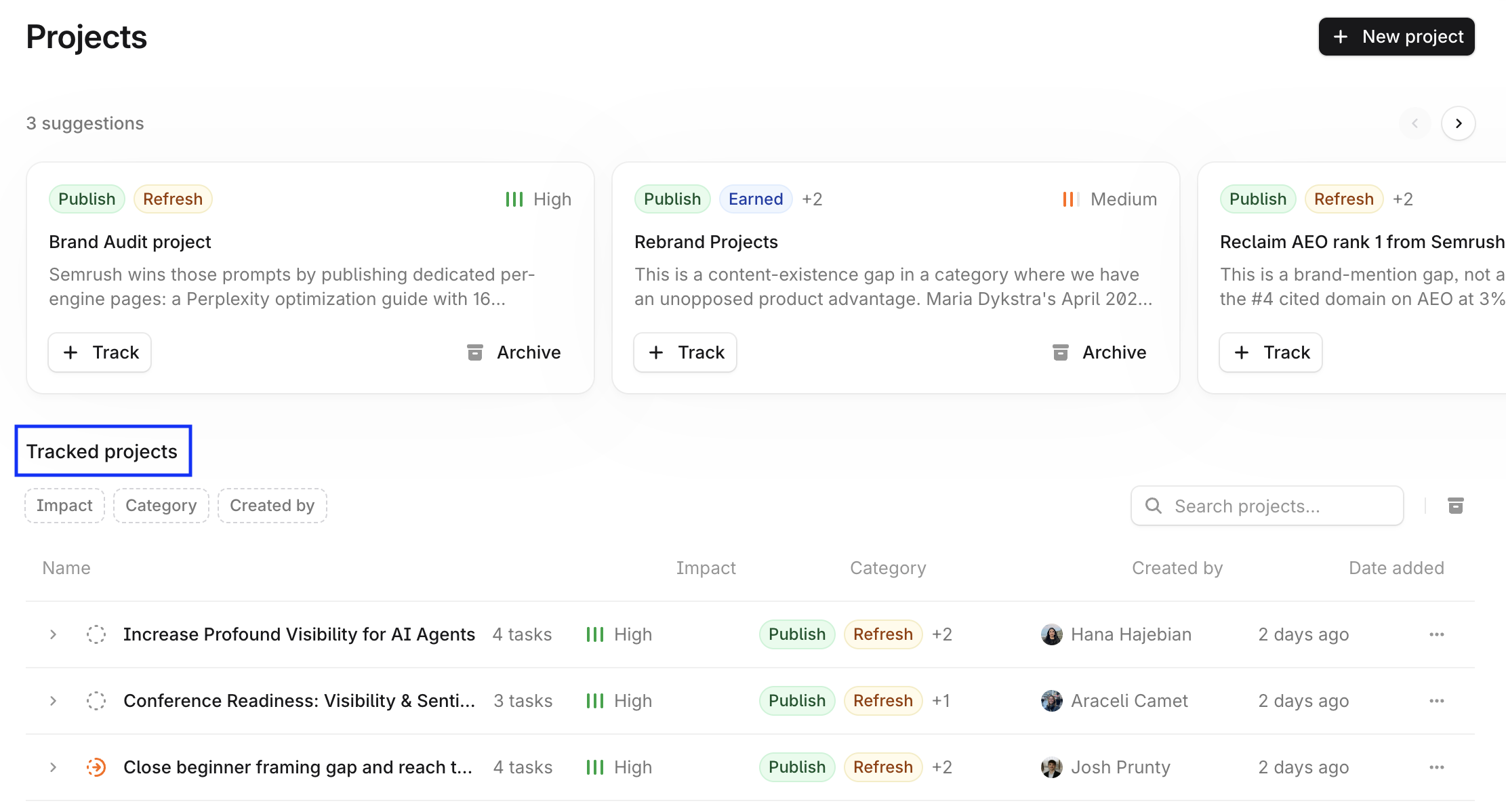
Task: Open Close beginner framing gap project
Action: click(298, 767)
